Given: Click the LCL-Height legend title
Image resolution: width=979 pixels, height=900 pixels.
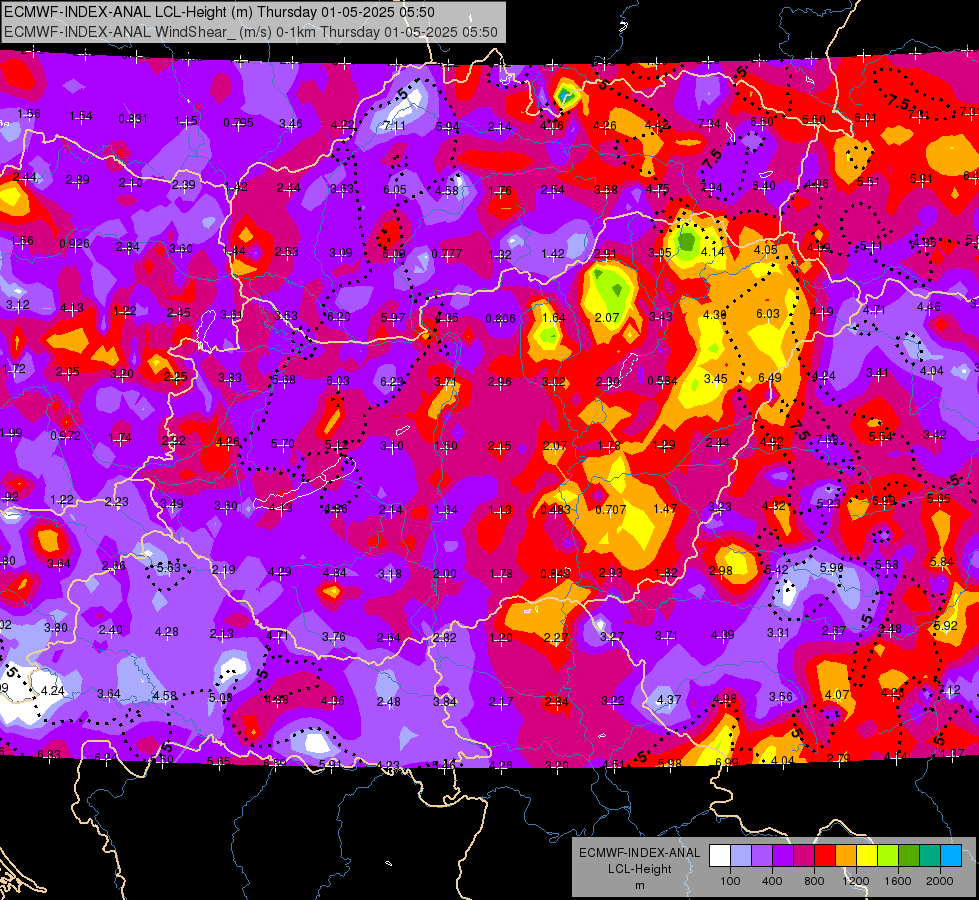Looking at the screenshot, I should (x=639, y=869).
